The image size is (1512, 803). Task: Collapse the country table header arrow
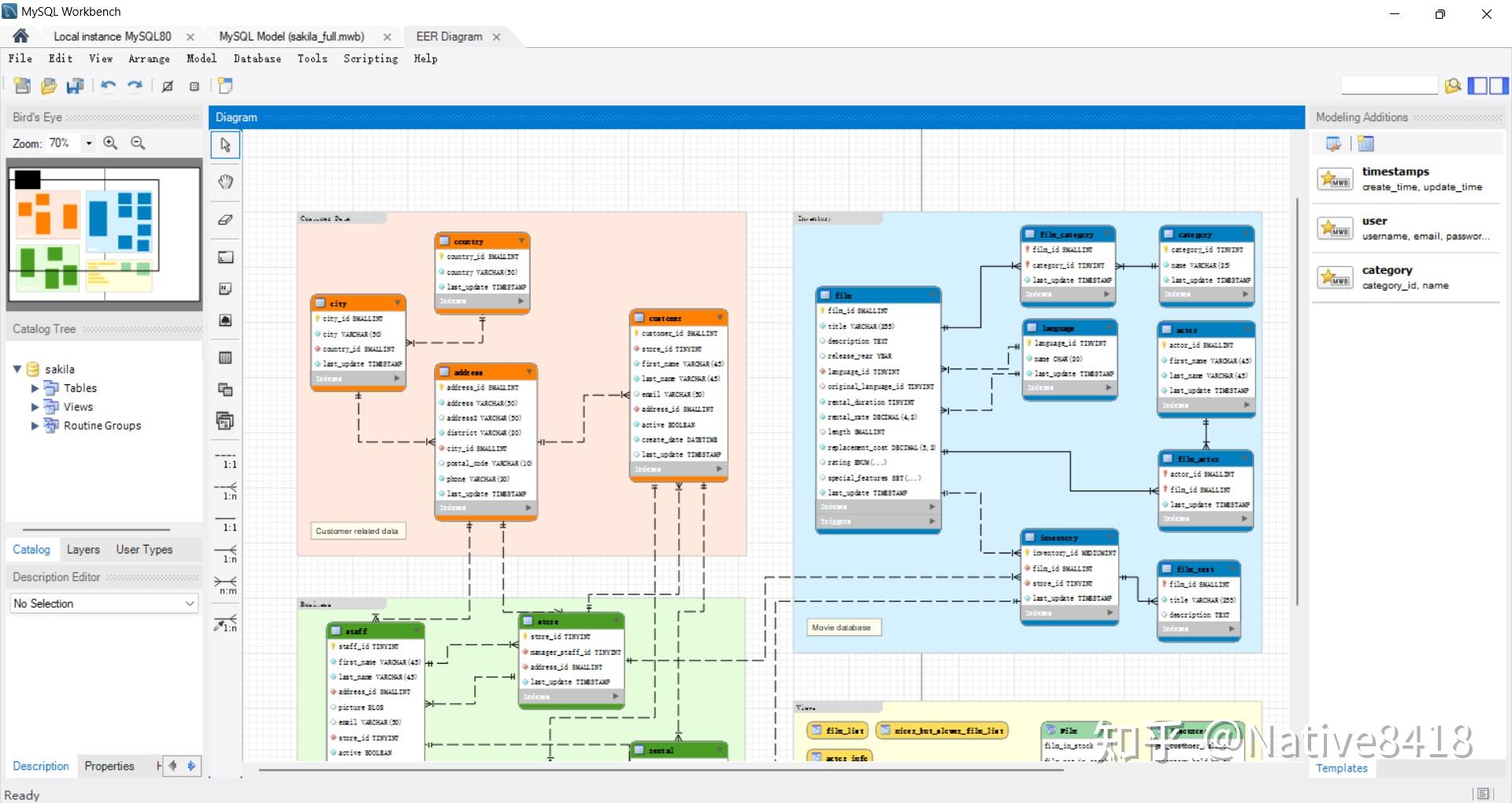[x=521, y=241]
